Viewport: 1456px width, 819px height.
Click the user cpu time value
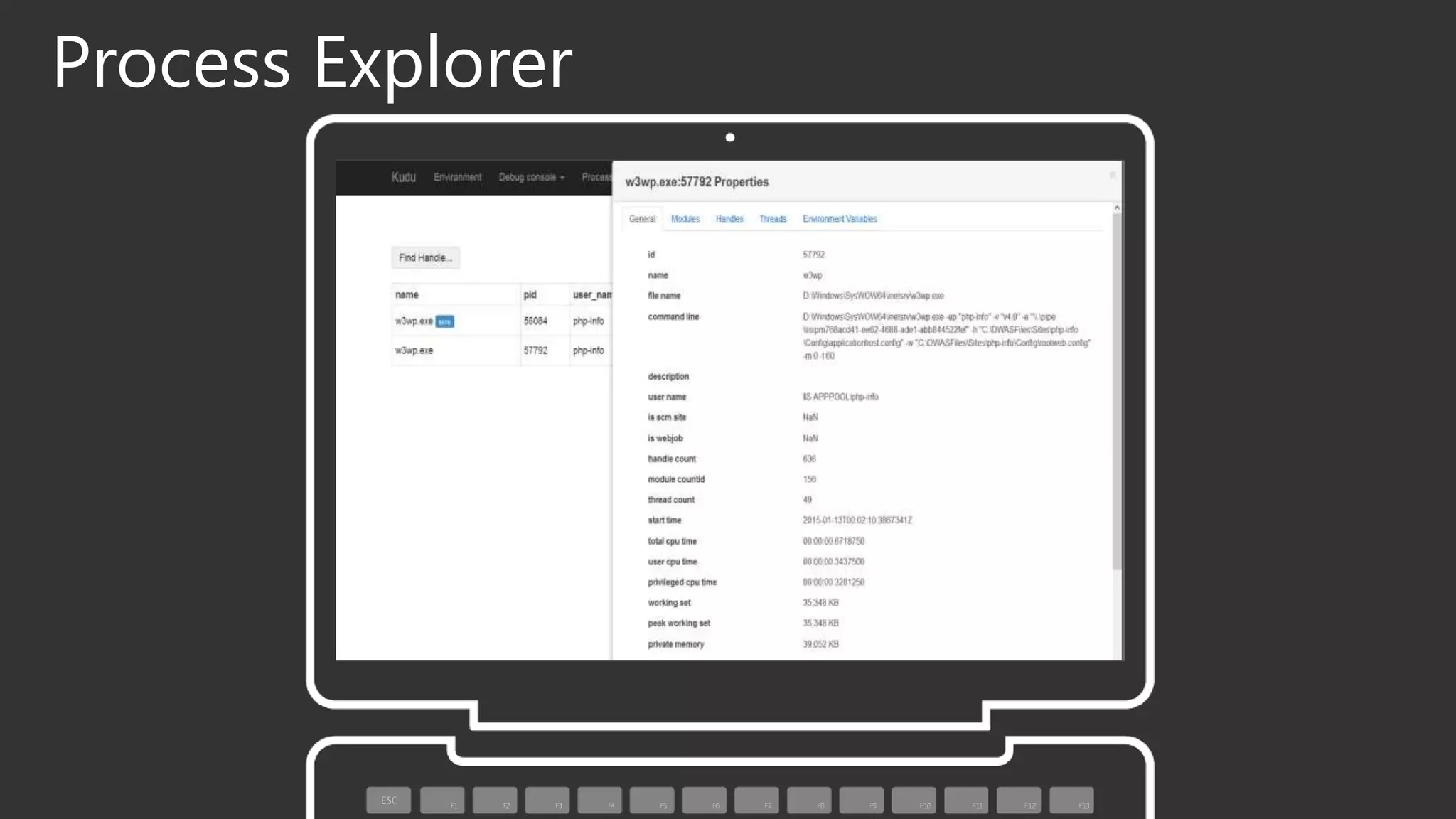pos(833,562)
